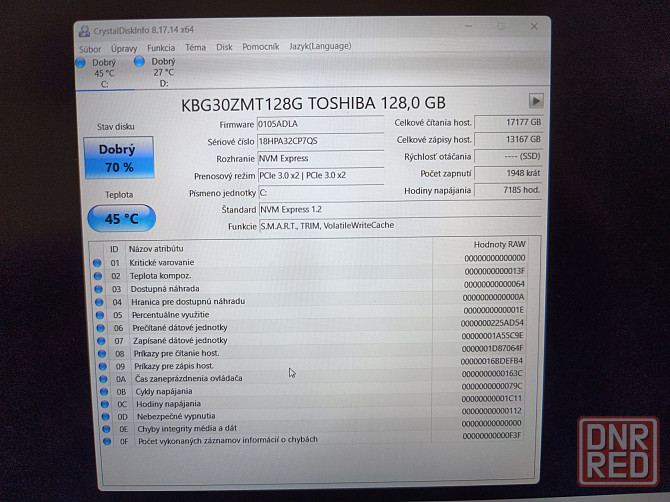The height and width of the screenshot is (502, 670).
Task: Open the Funkcia menu
Action: coord(161,48)
